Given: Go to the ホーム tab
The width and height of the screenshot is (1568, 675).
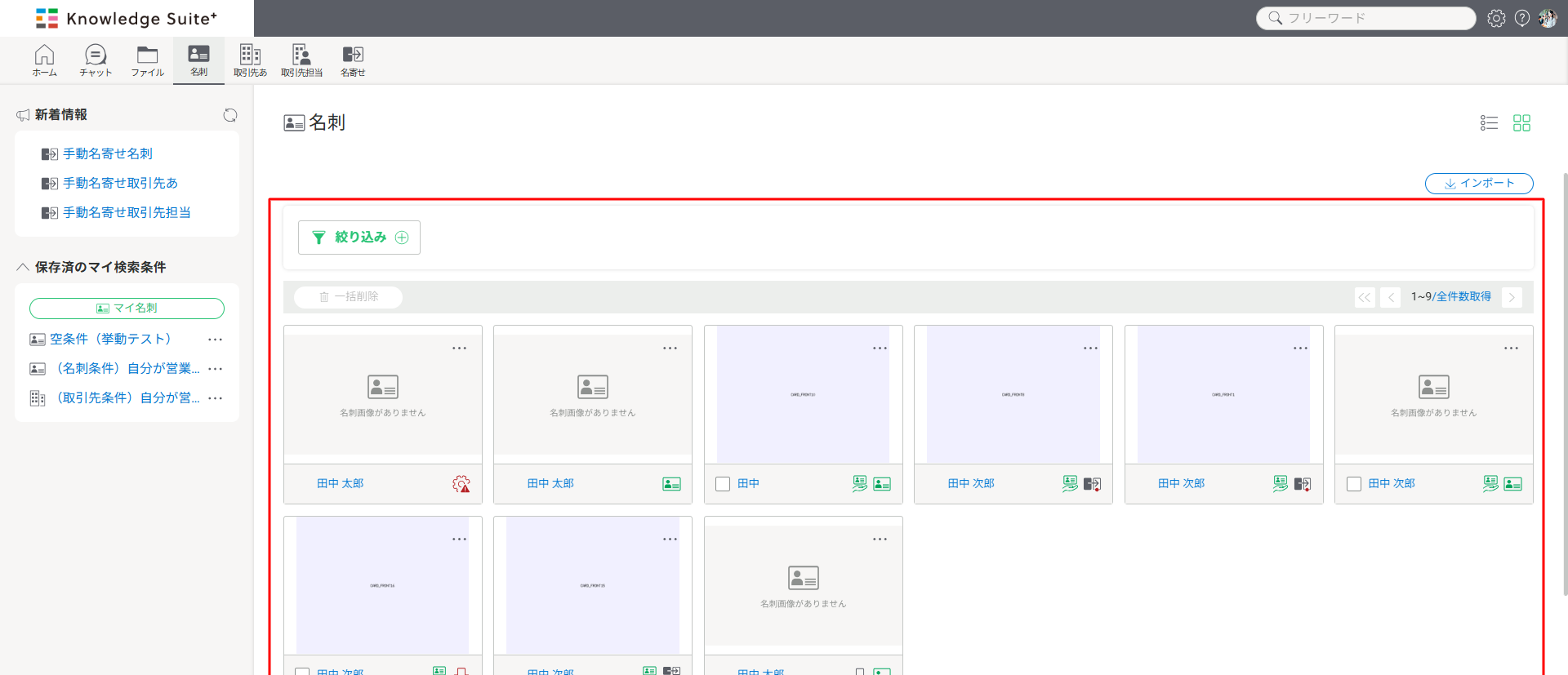Looking at the screenshot, I should click(45, 60).
